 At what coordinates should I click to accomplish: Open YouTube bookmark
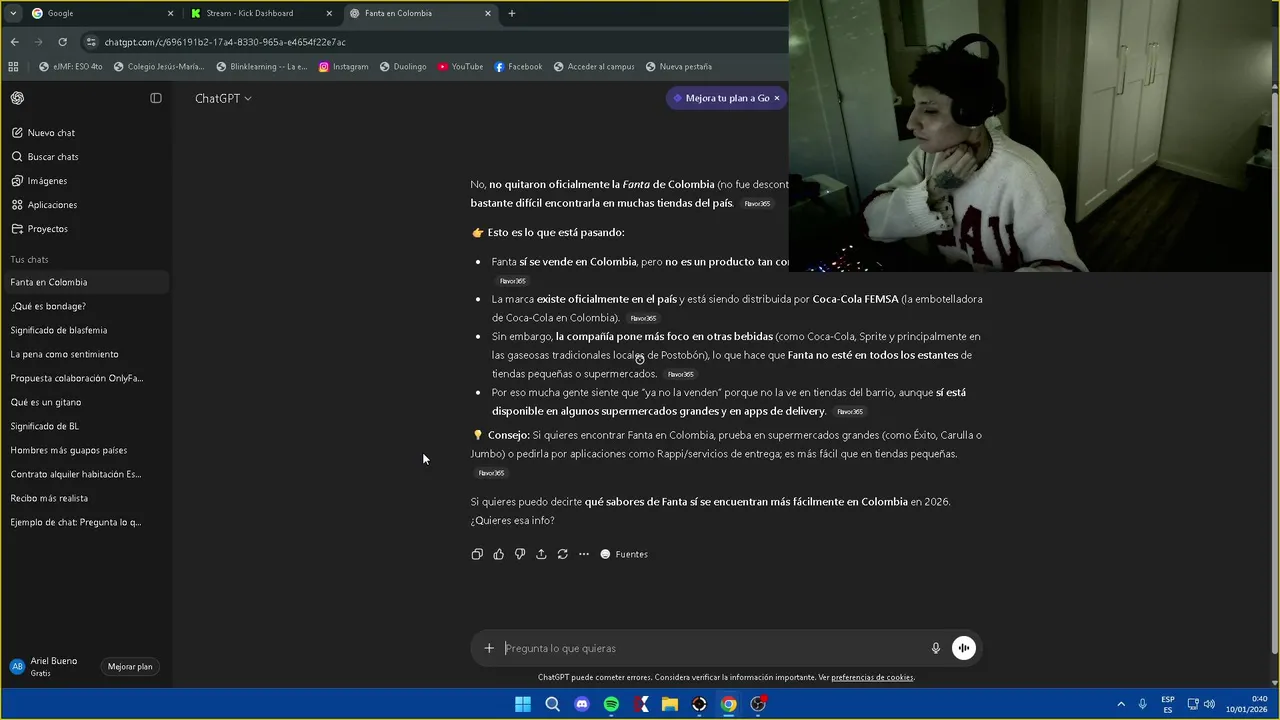[460, 67]
